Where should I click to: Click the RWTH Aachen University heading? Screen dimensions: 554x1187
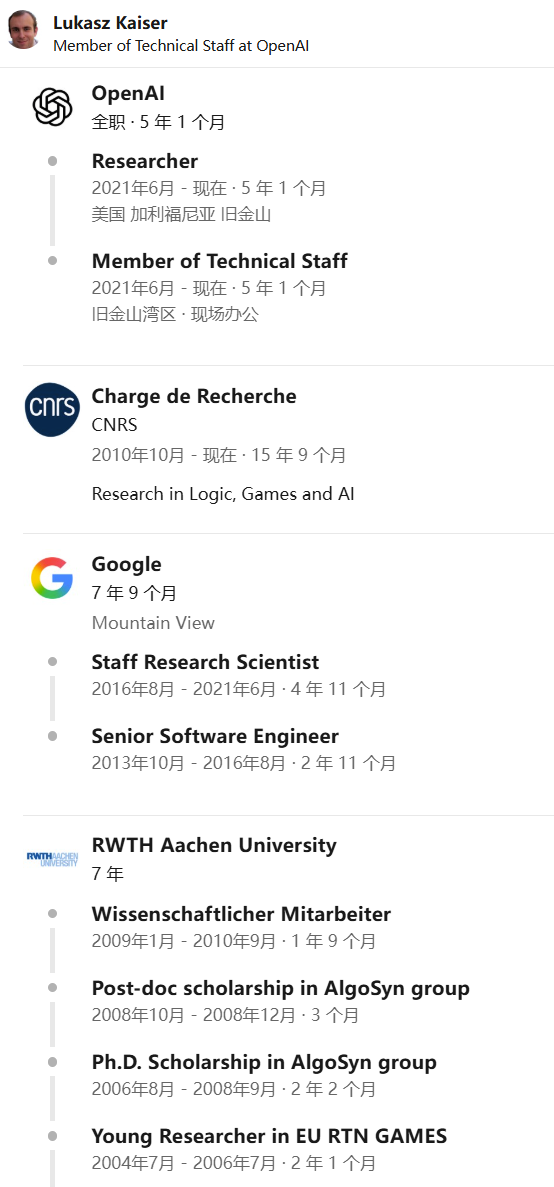click(214, 845)
